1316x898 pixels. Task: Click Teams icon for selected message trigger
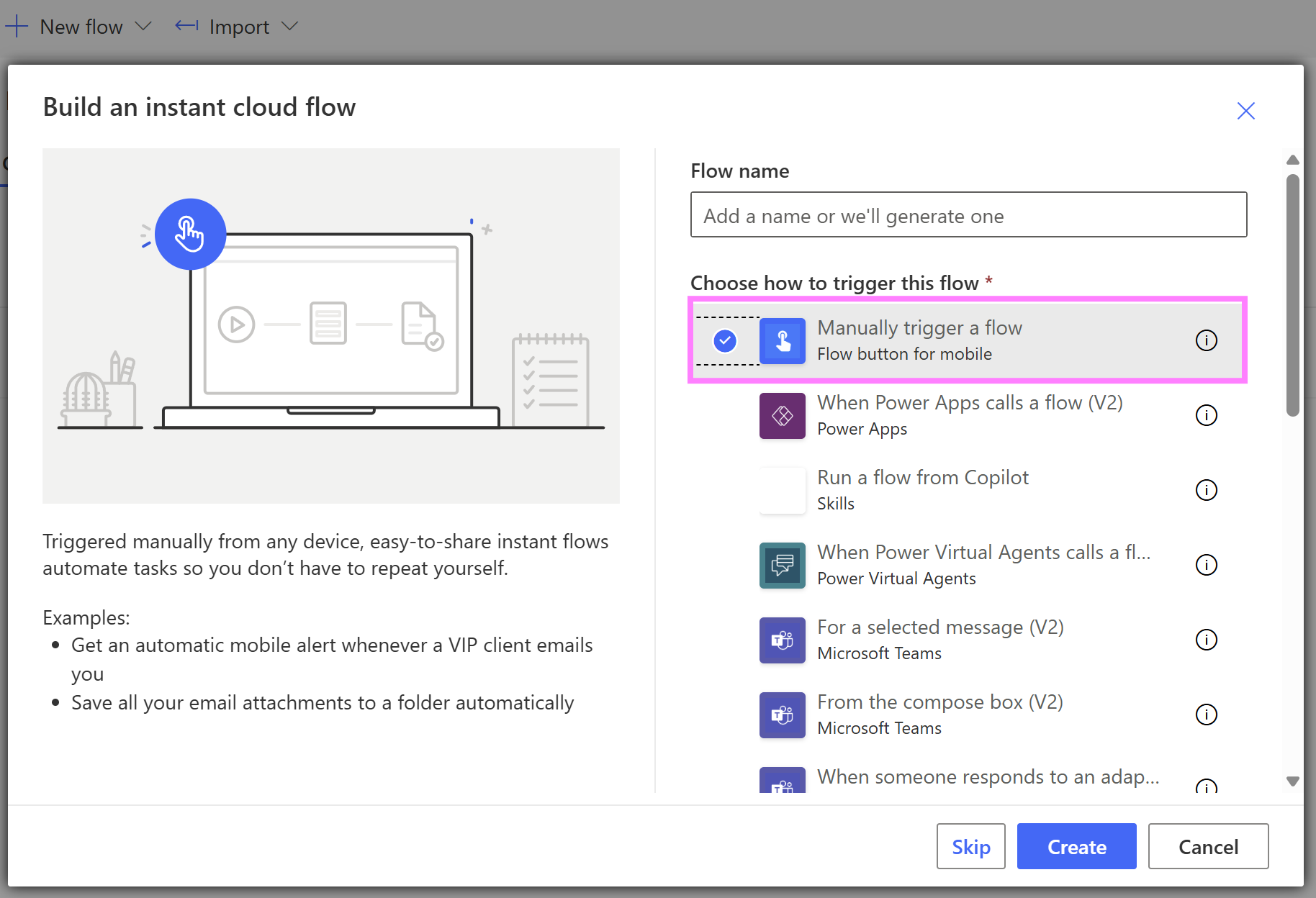pyautogui.click(x=783, y=640)
